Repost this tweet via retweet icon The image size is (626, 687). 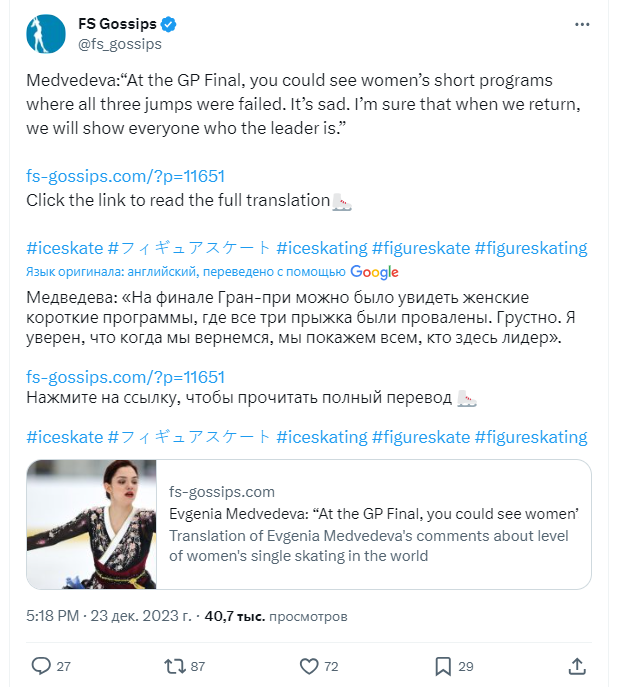174,666
